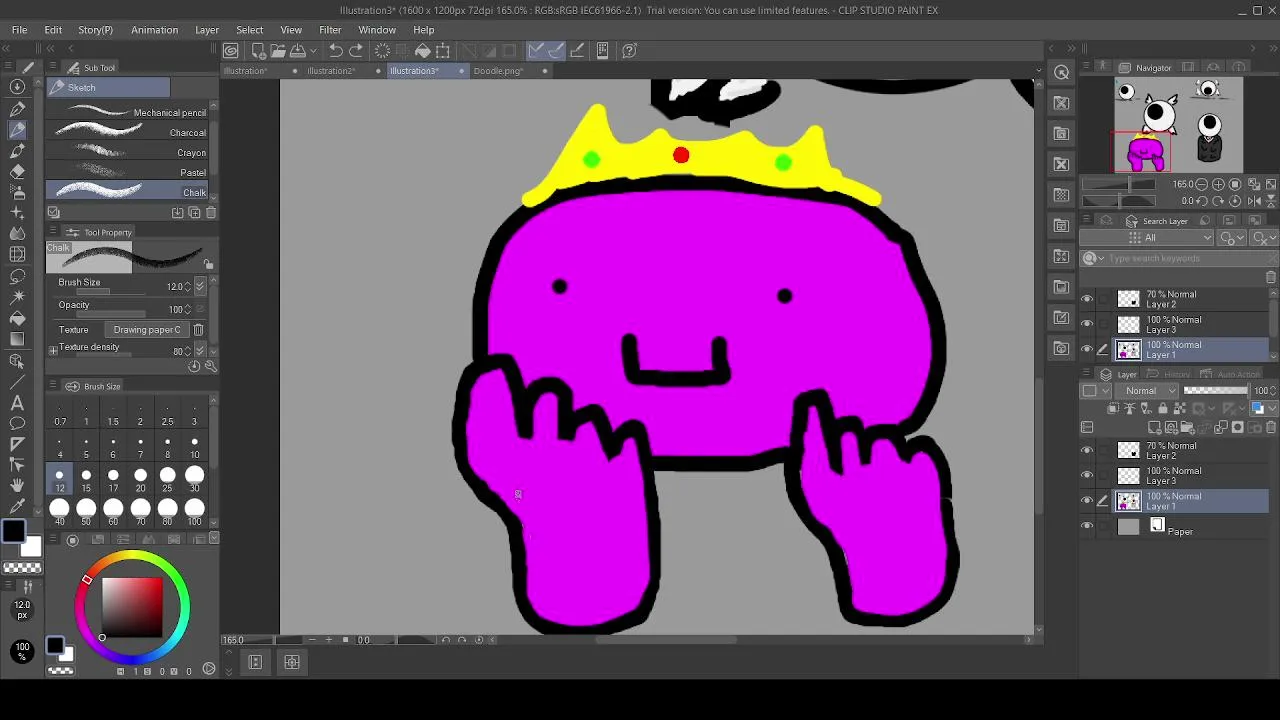Open the Filter menu
The width and height of the screenshot is (1280, 720).
330,30
